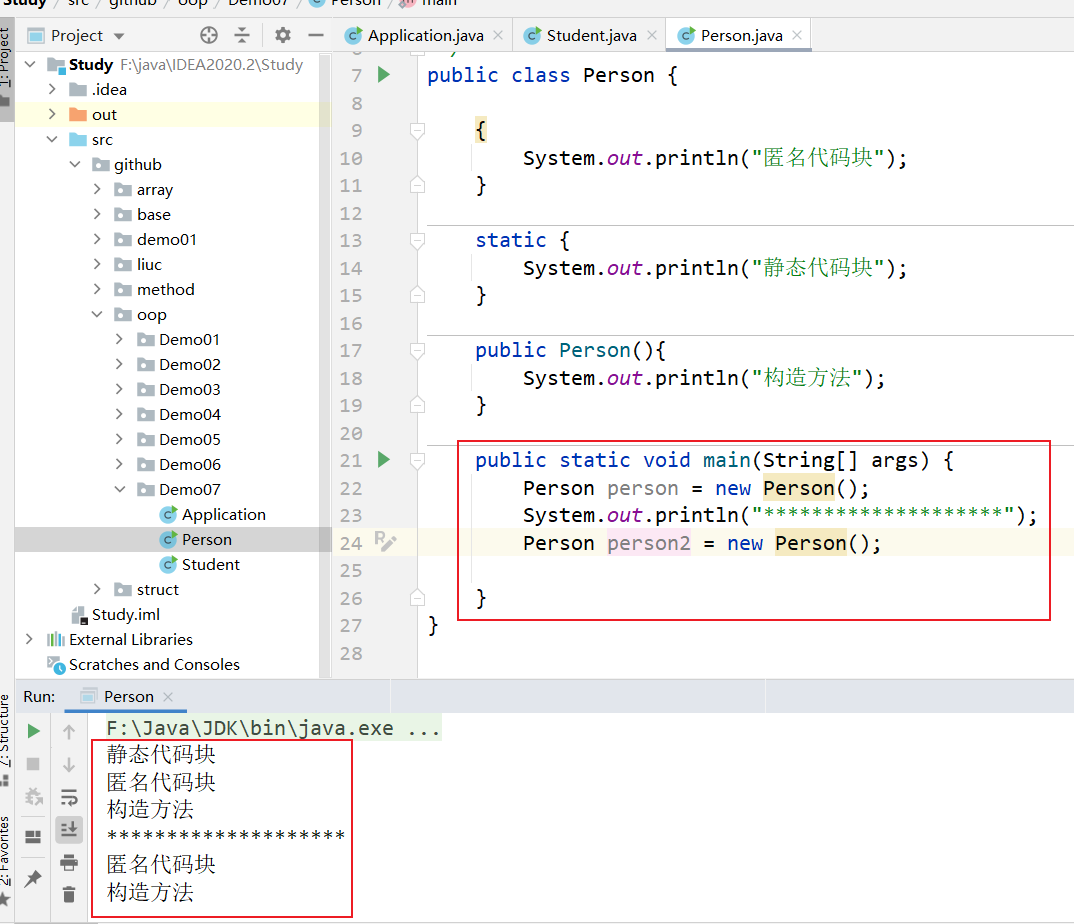Viewport: 1074px width, 924px height.
Task: Open Student class in project tree
Action: click(210, 564)
